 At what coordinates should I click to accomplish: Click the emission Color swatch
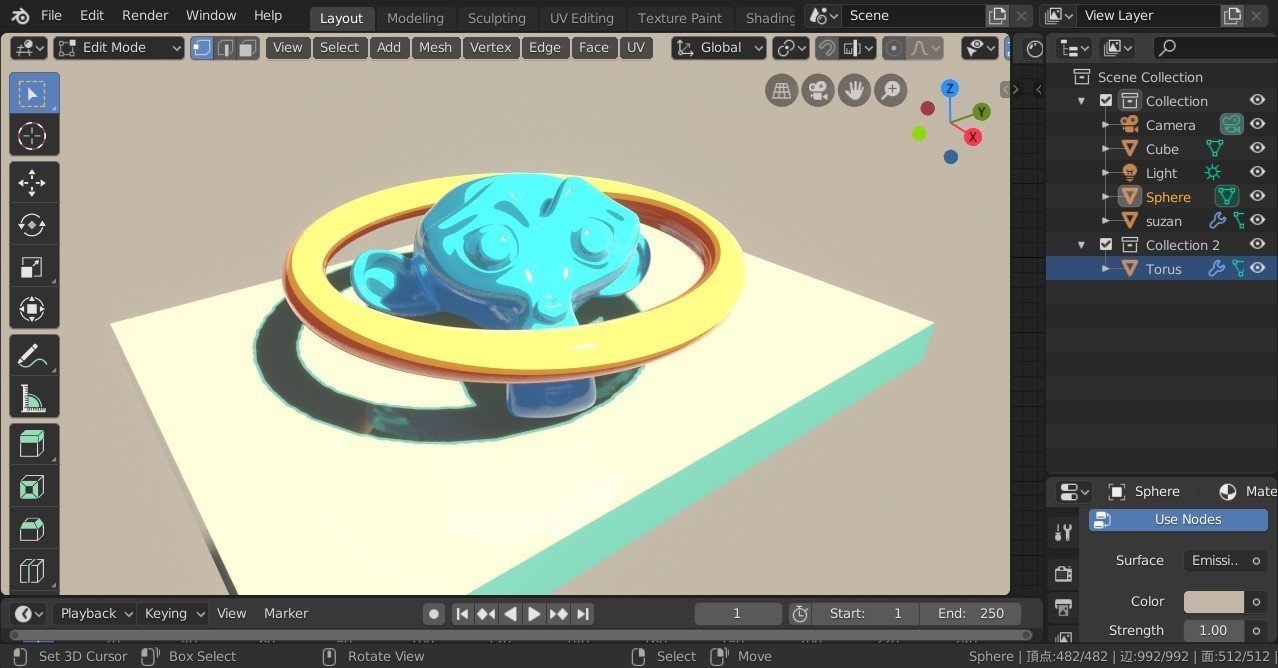click(x=1214, y=602)
